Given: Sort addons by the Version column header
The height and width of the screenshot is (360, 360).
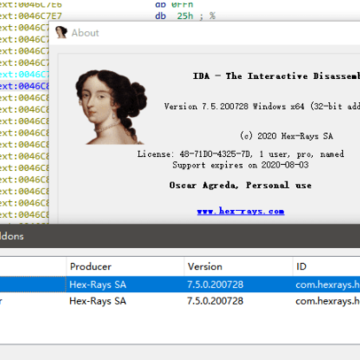Looking at the screenshot, I should click(x=205, y=267).
